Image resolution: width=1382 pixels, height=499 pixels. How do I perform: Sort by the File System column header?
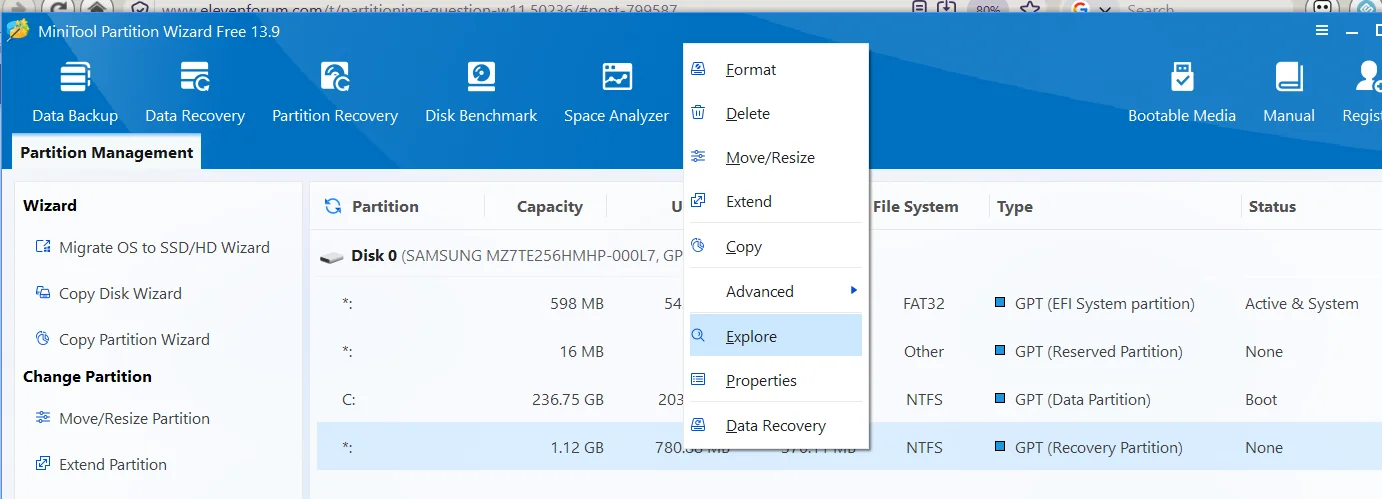pyautogui.click(x=915, y=207)
